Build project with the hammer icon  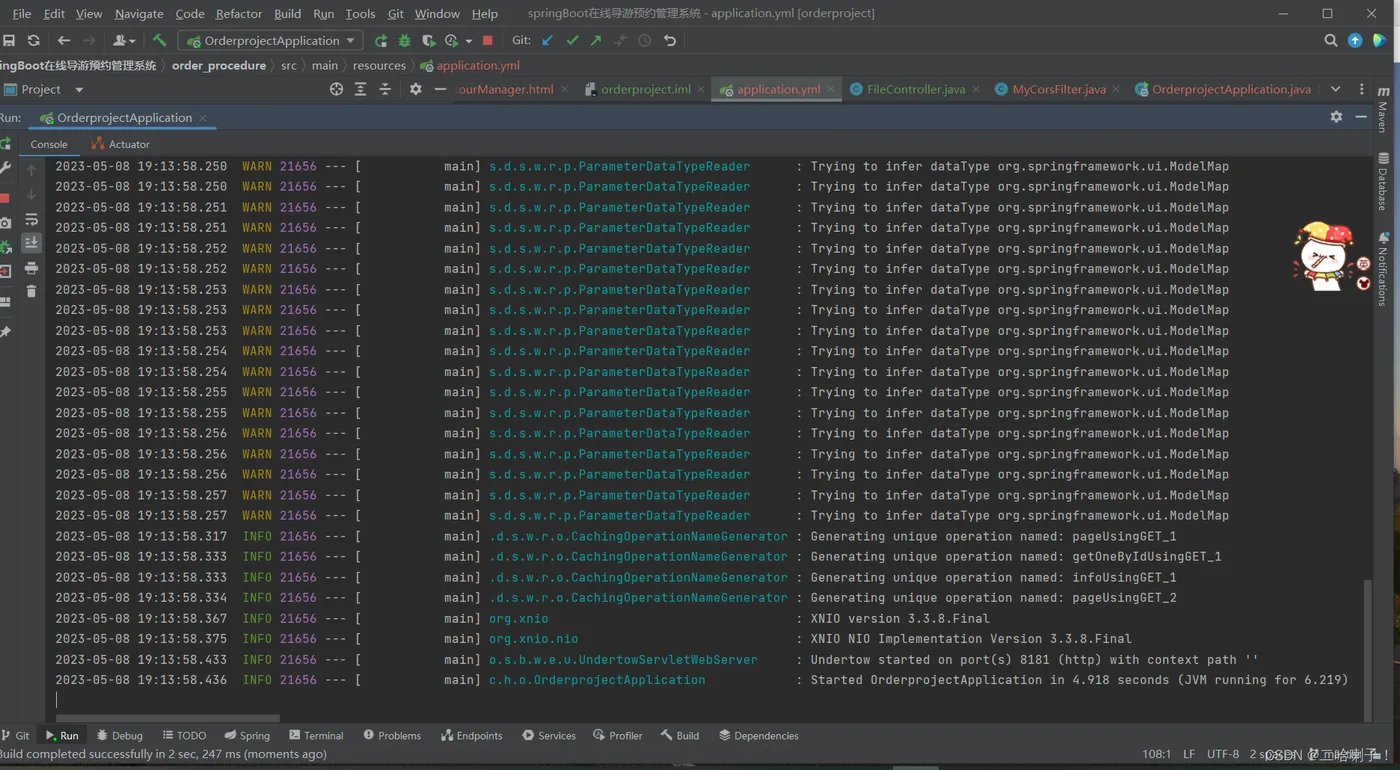coord(159,41)
